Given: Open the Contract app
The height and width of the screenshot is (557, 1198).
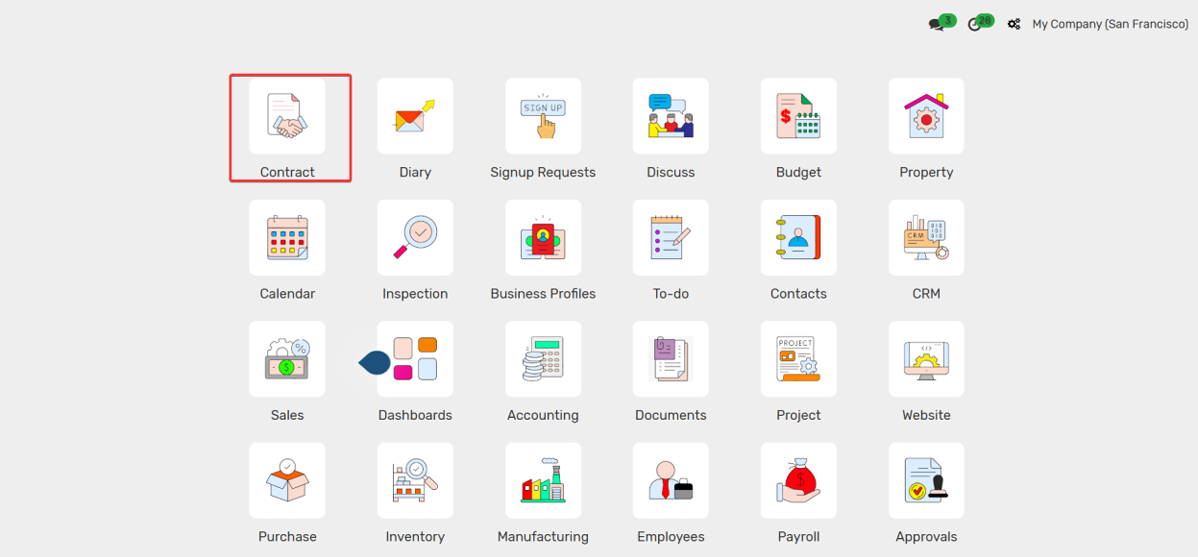Looking at the screenshot, I should tap(287, 116).
